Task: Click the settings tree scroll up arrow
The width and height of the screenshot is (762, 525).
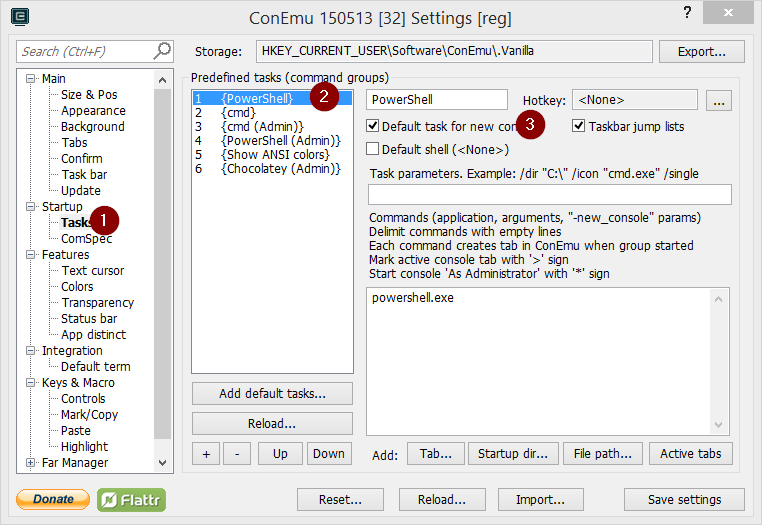Action: click(163, 80)
